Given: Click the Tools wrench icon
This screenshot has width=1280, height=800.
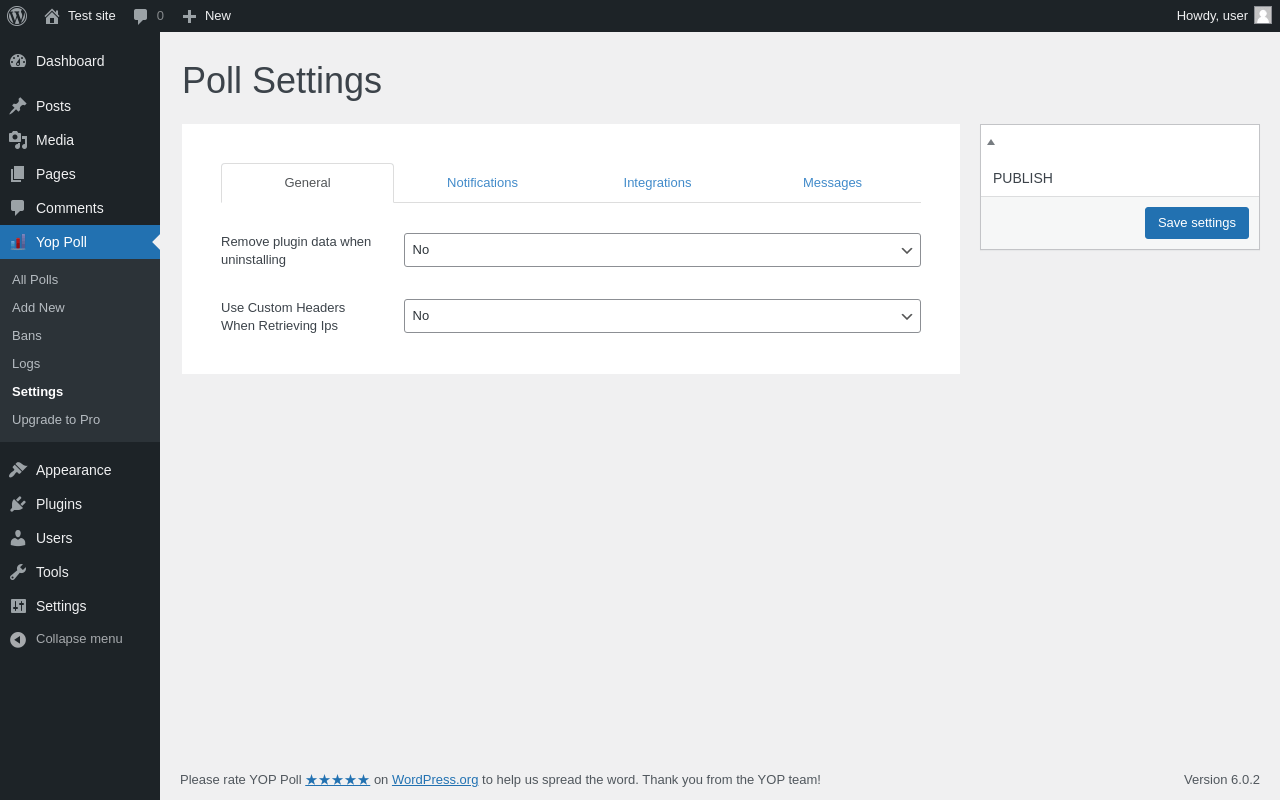Looking at the screenshot, I should (18, 572).
